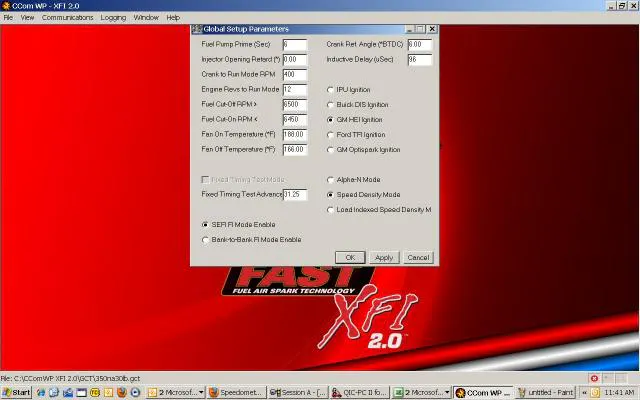
Task: Select Ford TFI Ignition
Action: (x=331, y=135)
